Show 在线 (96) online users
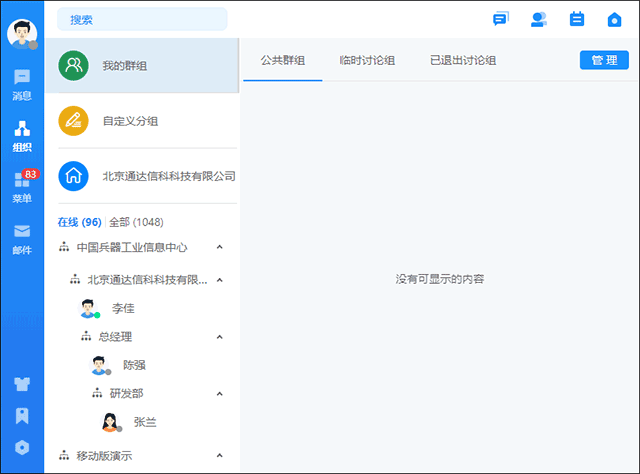 coord(80,222)
